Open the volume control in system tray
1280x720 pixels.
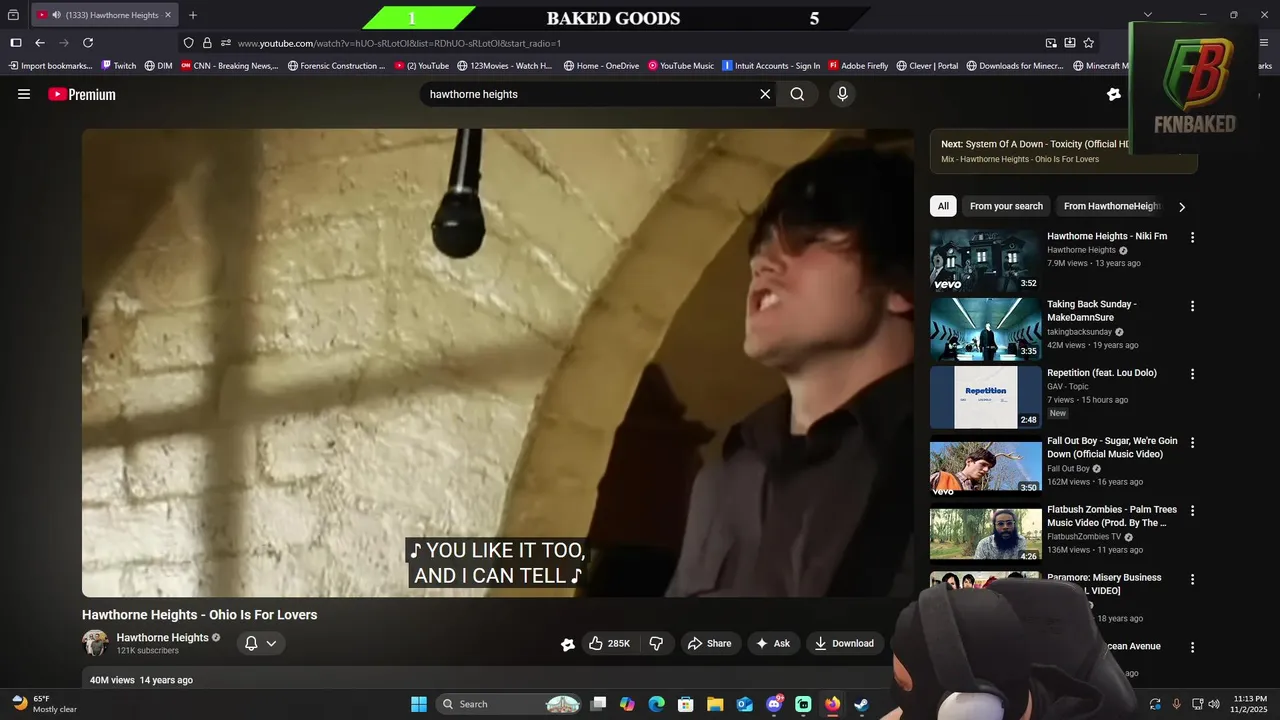coord(1214,704)
